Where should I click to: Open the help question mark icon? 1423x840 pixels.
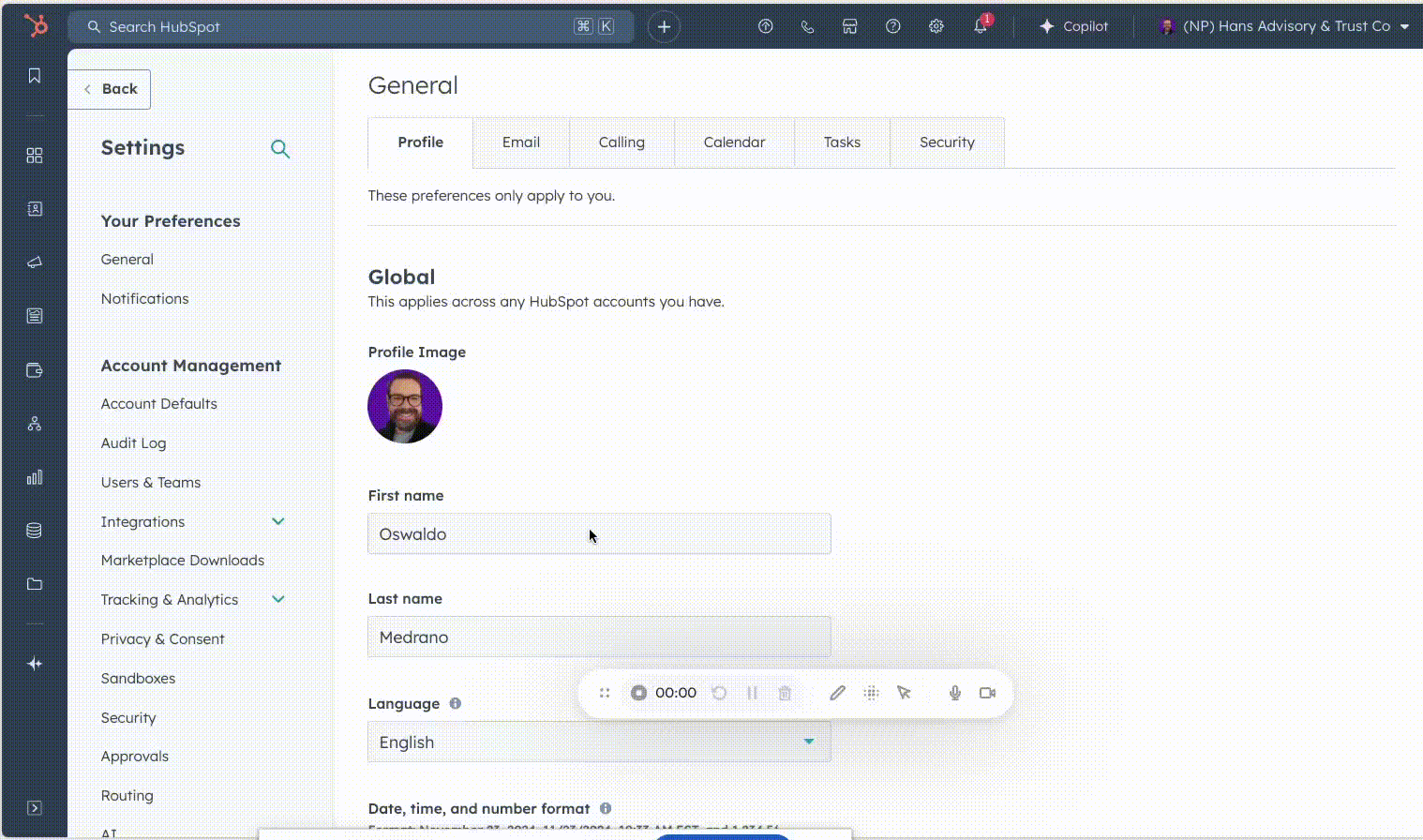coord(892,26)
